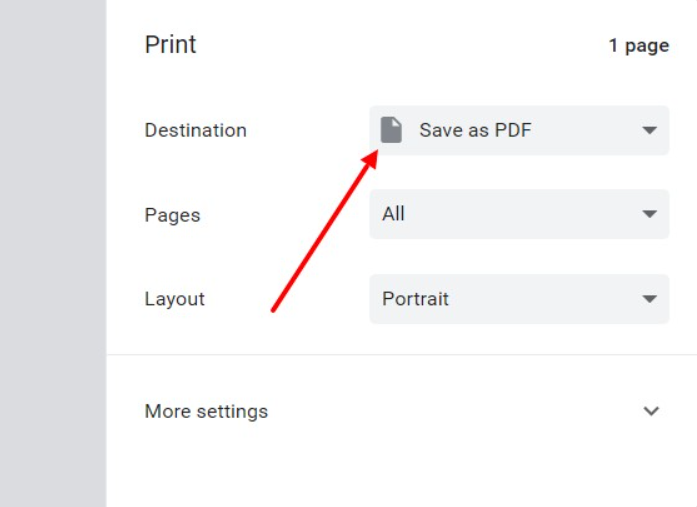The height and width of the screenshot is (507, 697).
Task: Click the 'More settings' label
Action: coord(206,411)
